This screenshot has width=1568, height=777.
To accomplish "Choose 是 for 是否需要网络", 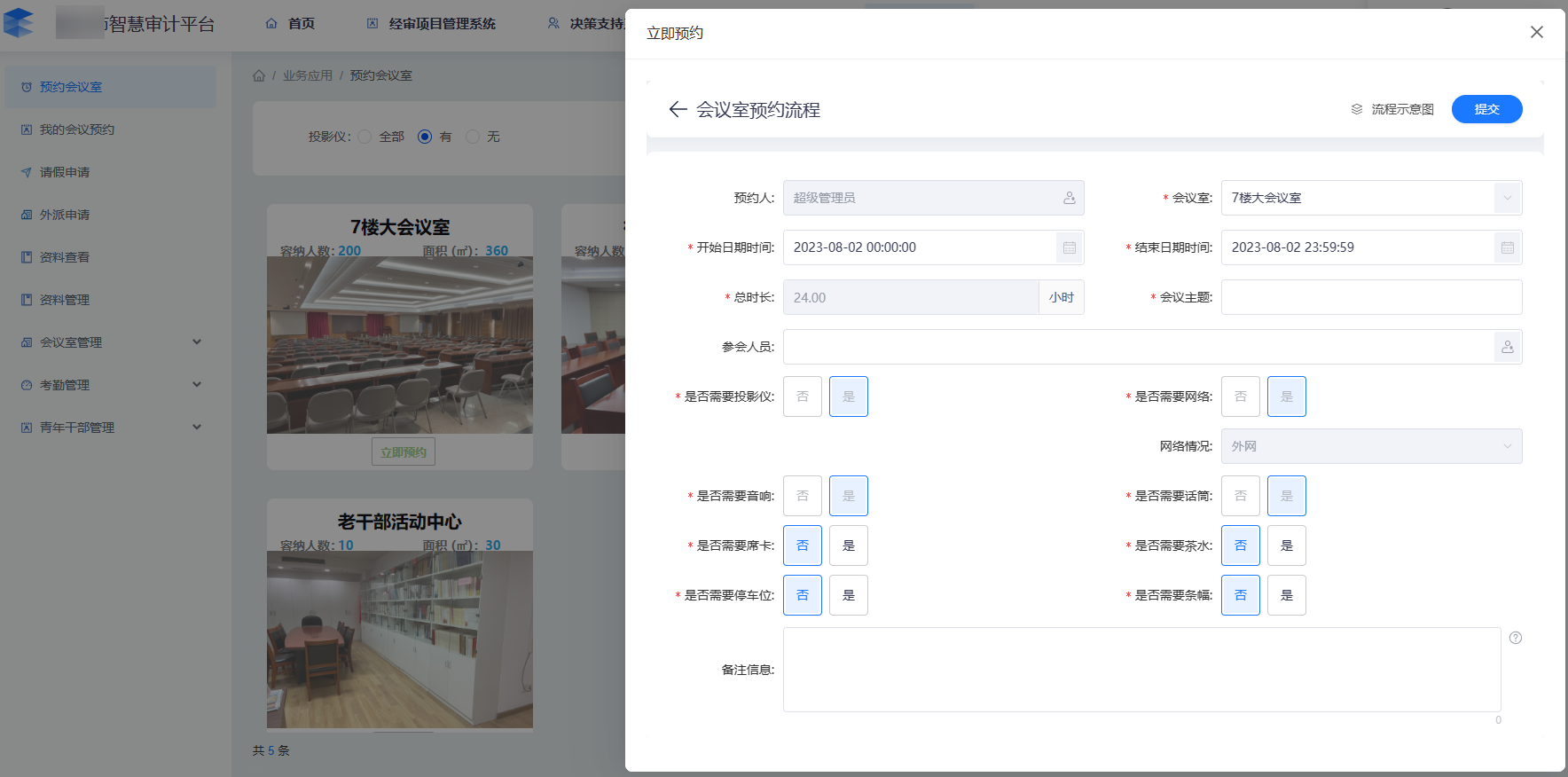I will tap(1287, 396).
